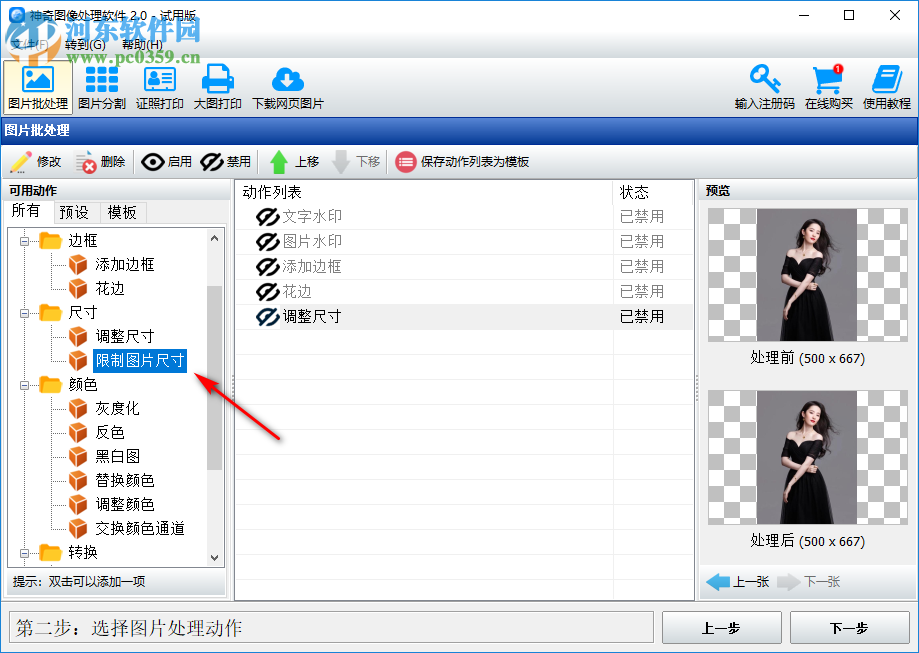The image size is (919, 653).
Task: Switch to the 模板 tab
Action: (122, 212)
